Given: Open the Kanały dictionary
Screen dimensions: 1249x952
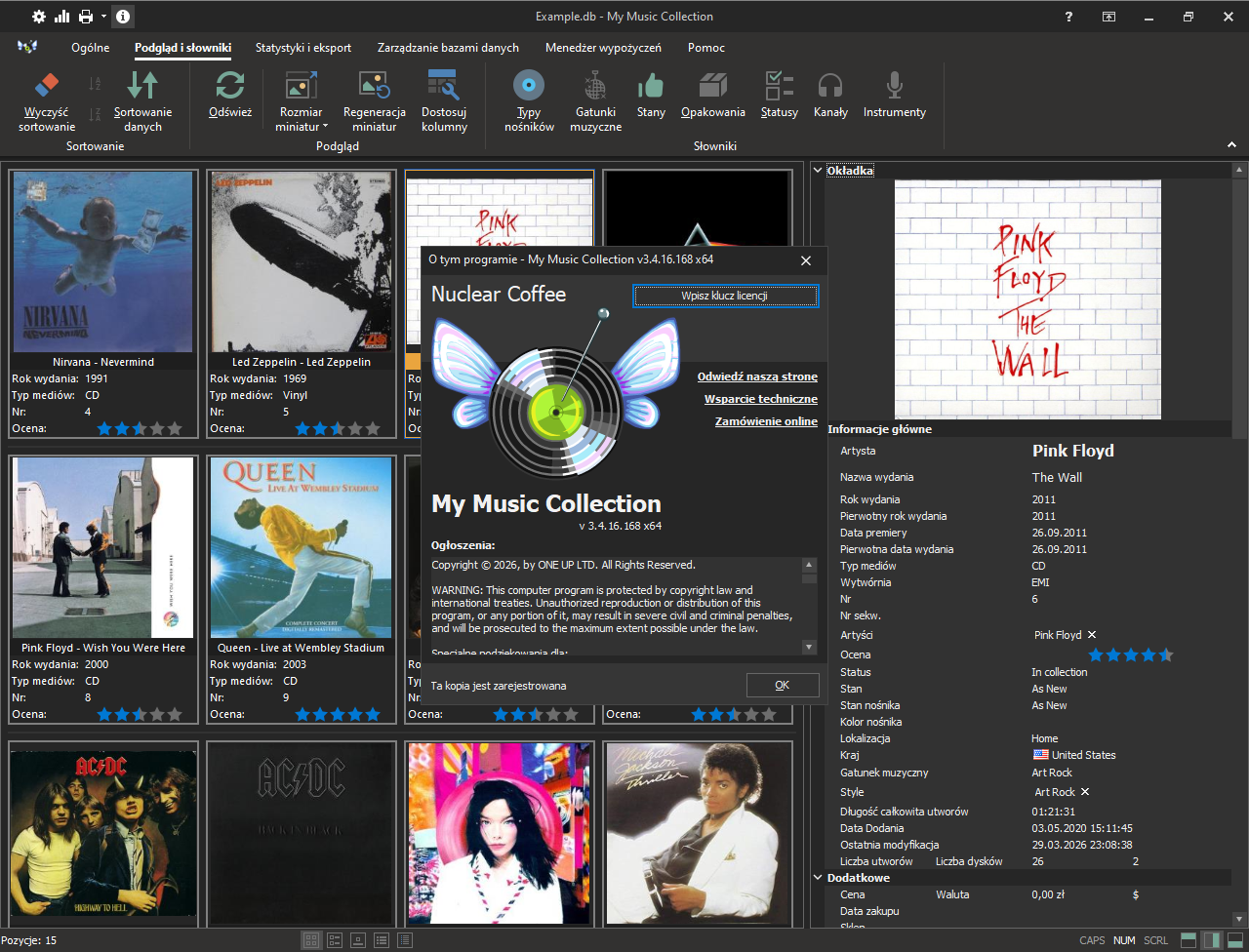Looking at the screenshot, I should click(830, 95).
